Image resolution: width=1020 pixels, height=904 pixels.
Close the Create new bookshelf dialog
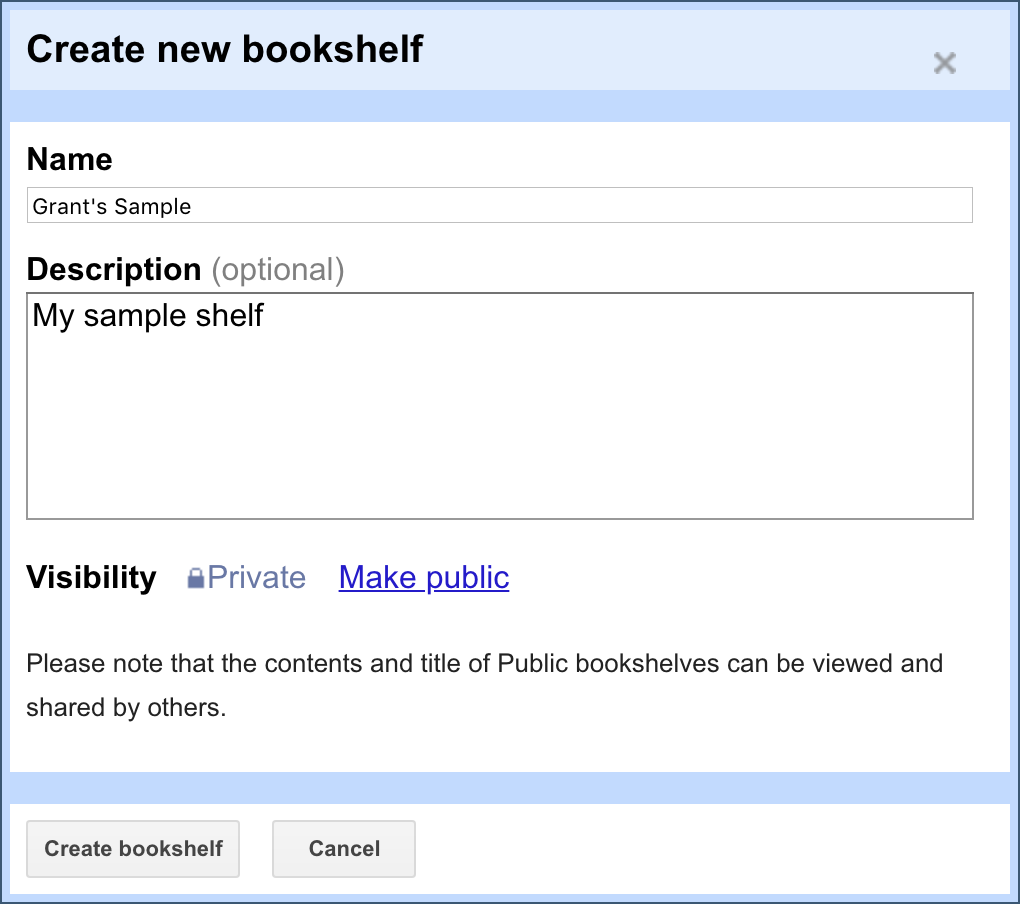click(945, 63)
